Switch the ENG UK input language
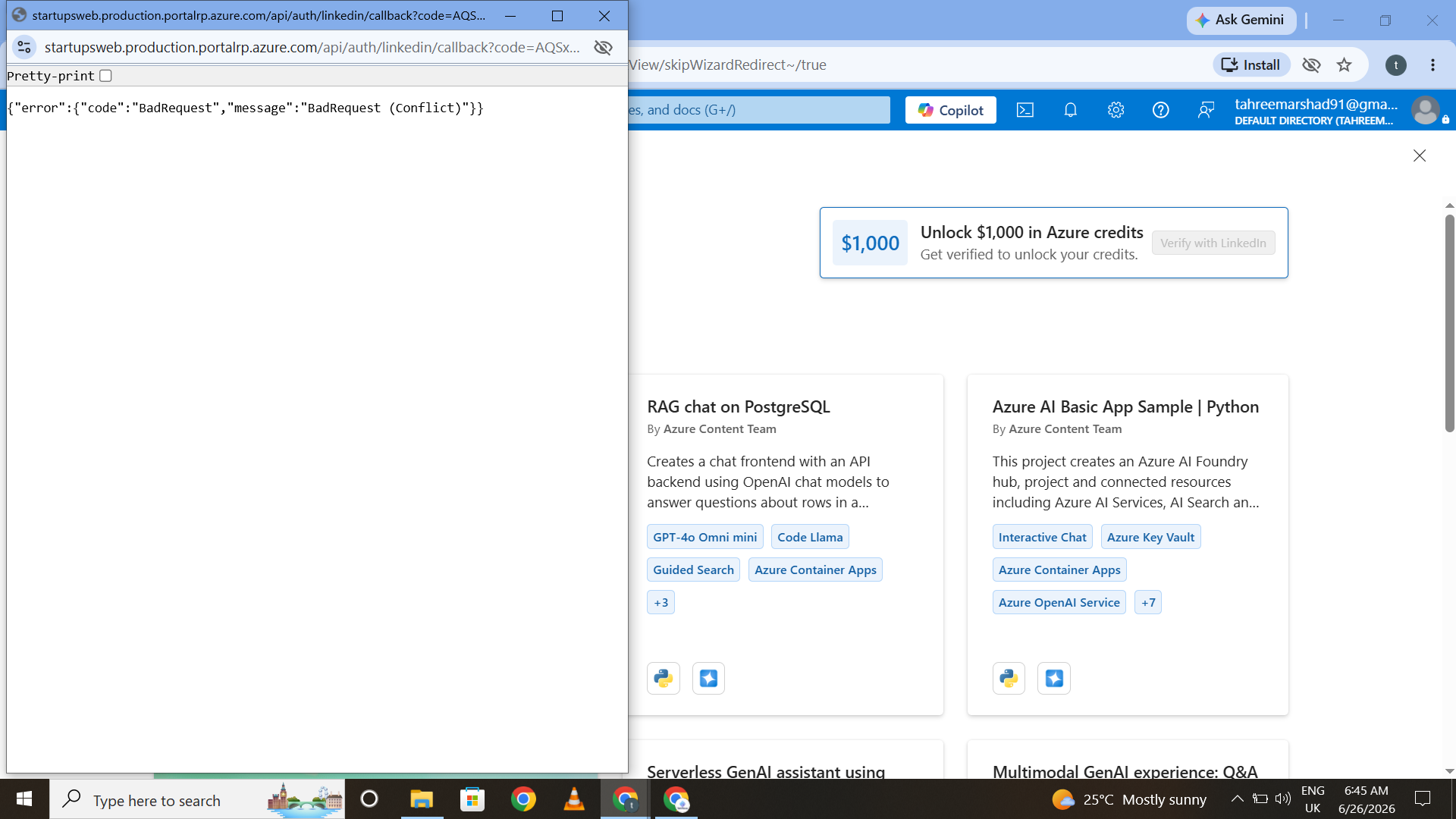 pos(1313,799)
